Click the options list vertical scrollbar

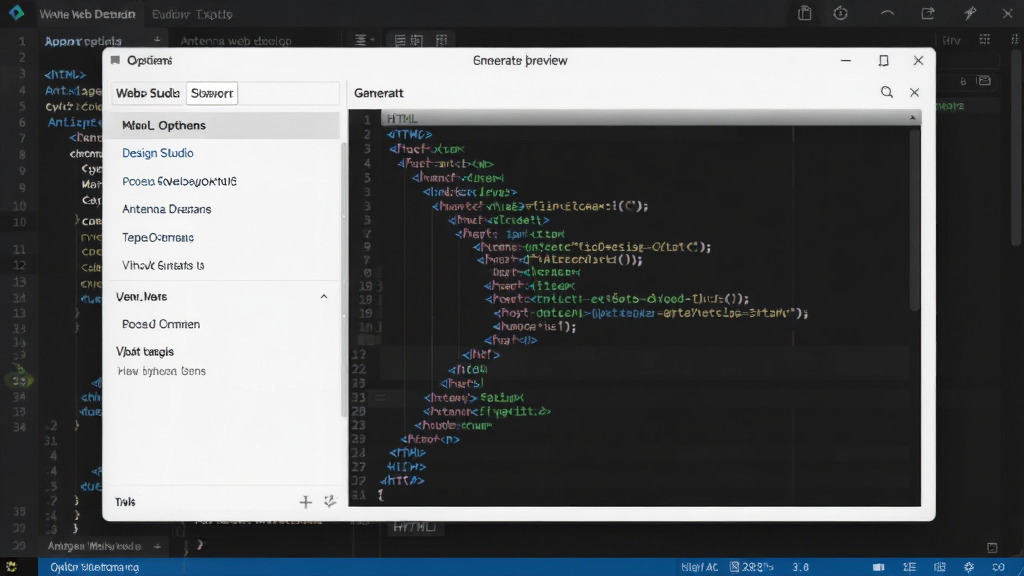point(344,281)
